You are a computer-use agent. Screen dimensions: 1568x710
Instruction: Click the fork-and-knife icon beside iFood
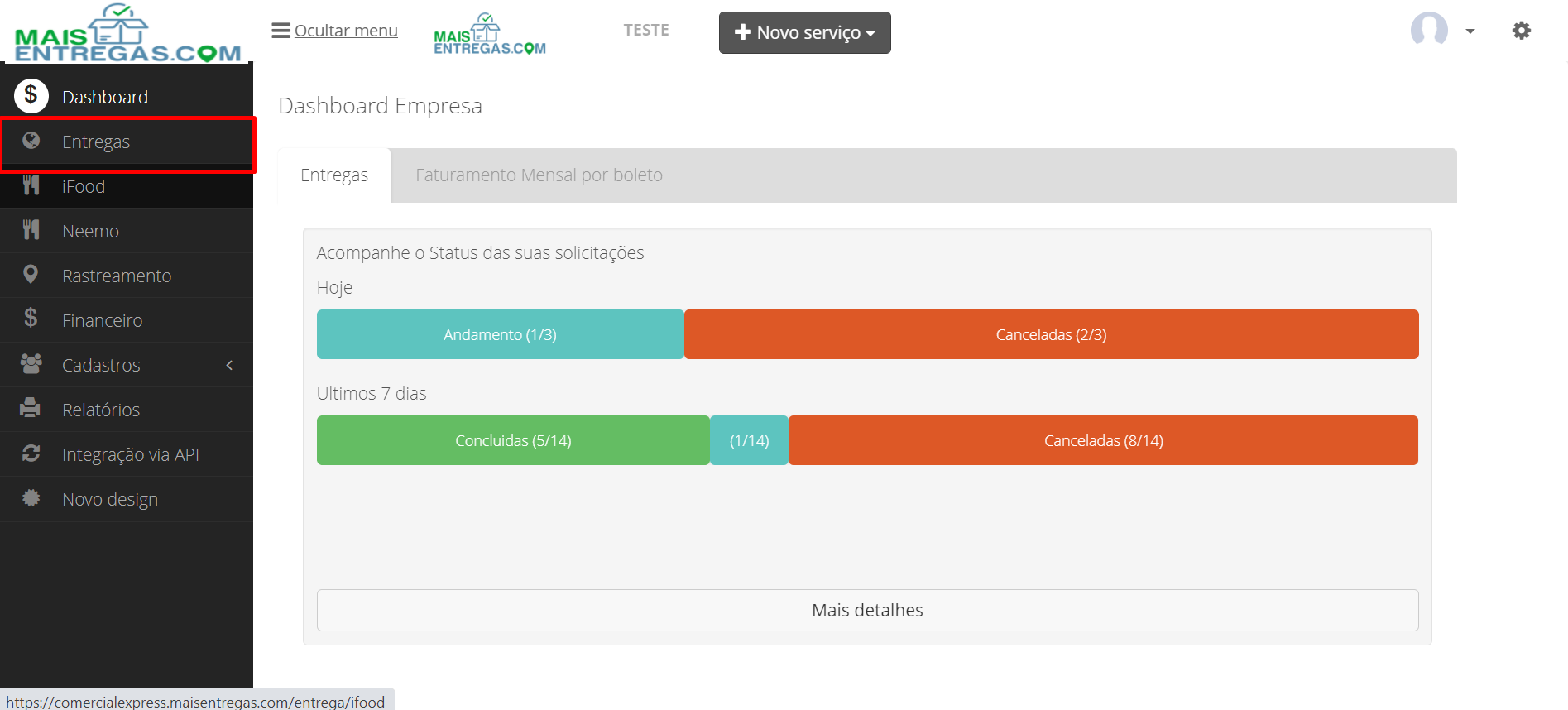(31, 185)
